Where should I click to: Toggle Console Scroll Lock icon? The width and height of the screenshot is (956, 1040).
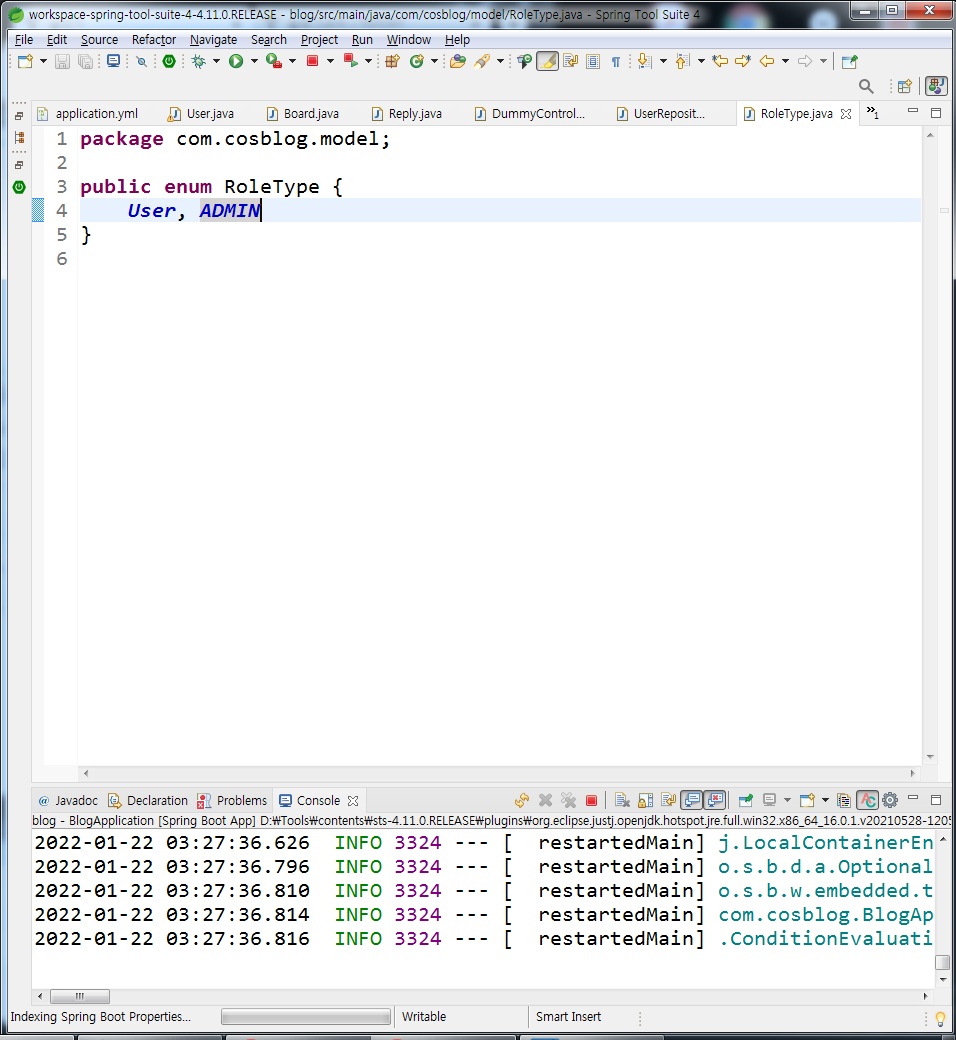pos(646,801)
